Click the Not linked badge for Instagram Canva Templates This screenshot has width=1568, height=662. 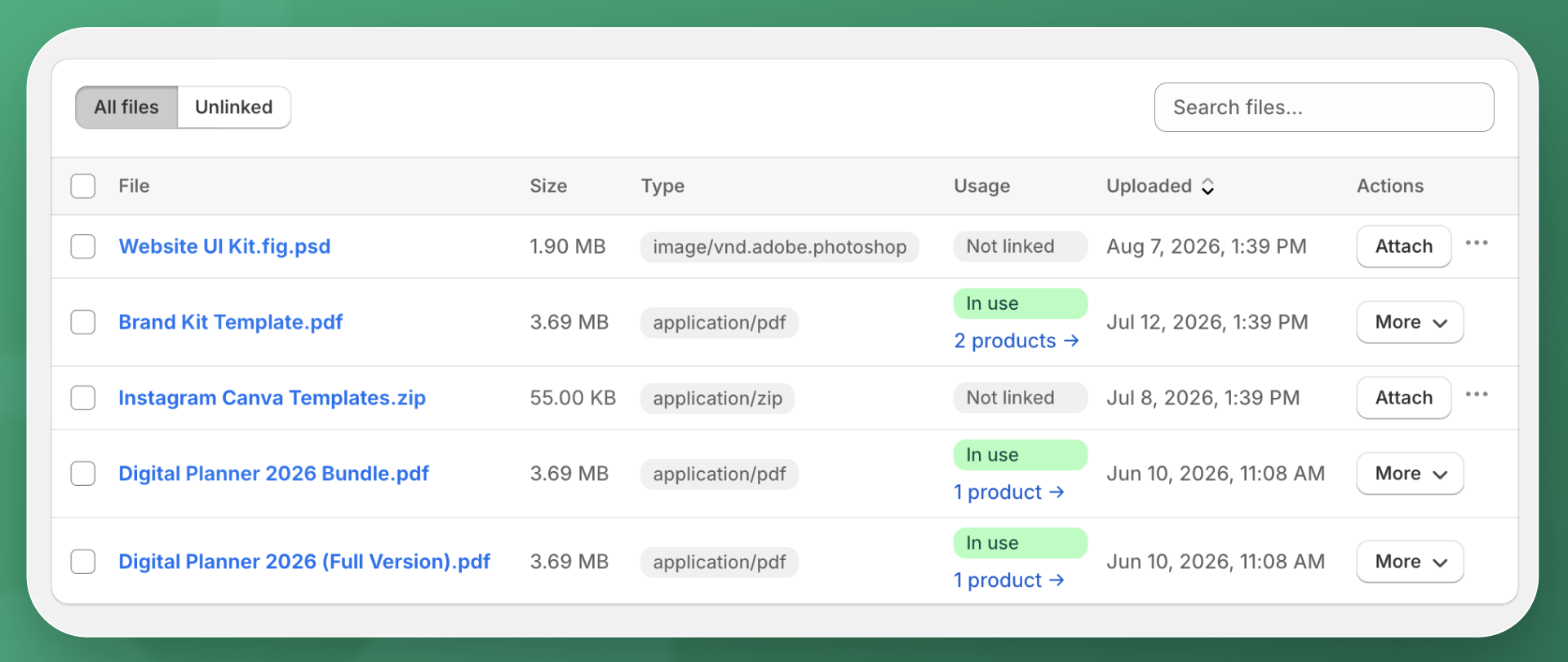[1020, 398]
